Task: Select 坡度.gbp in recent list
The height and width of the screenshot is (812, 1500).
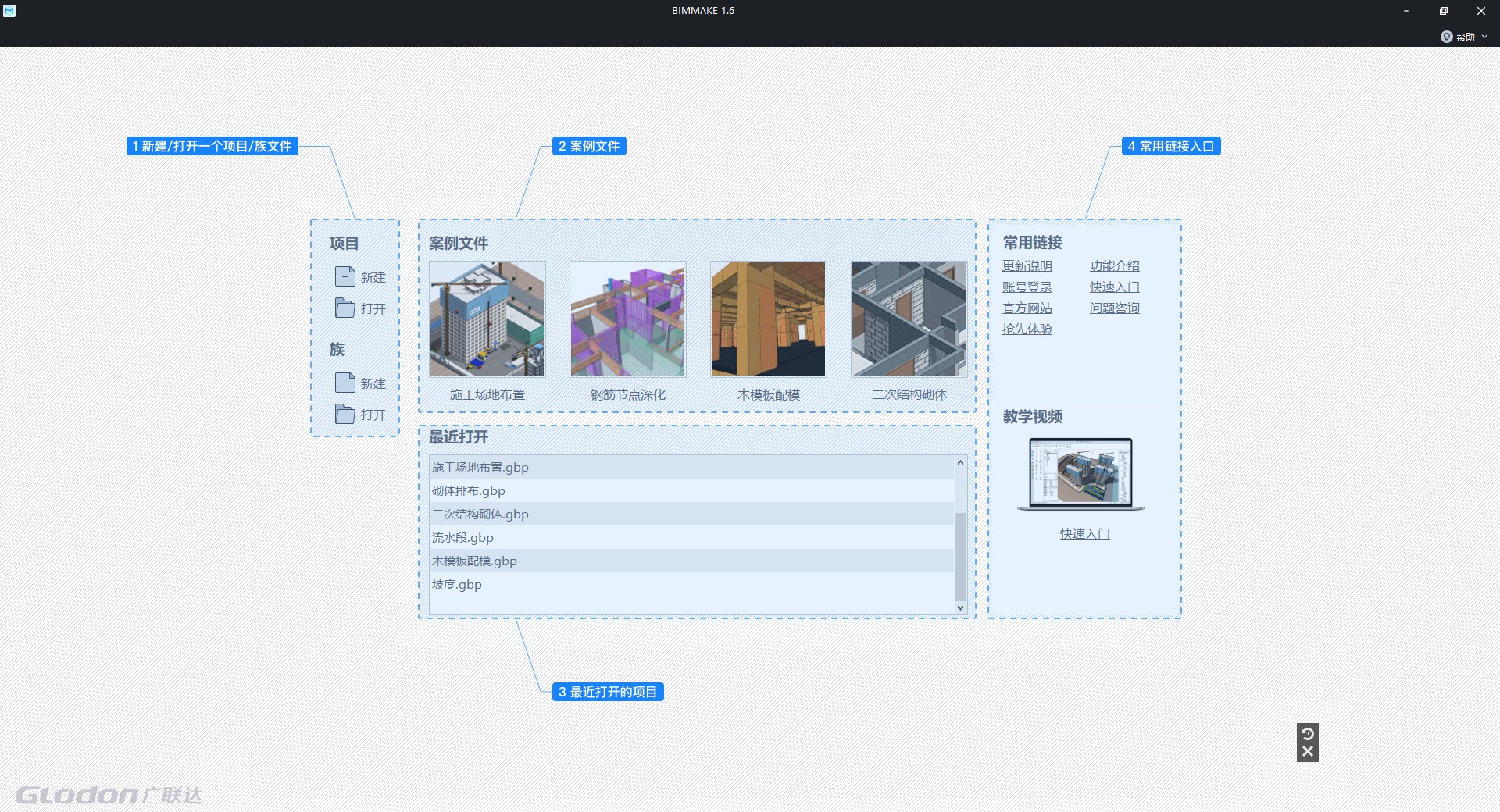Action: click(691, 584)
